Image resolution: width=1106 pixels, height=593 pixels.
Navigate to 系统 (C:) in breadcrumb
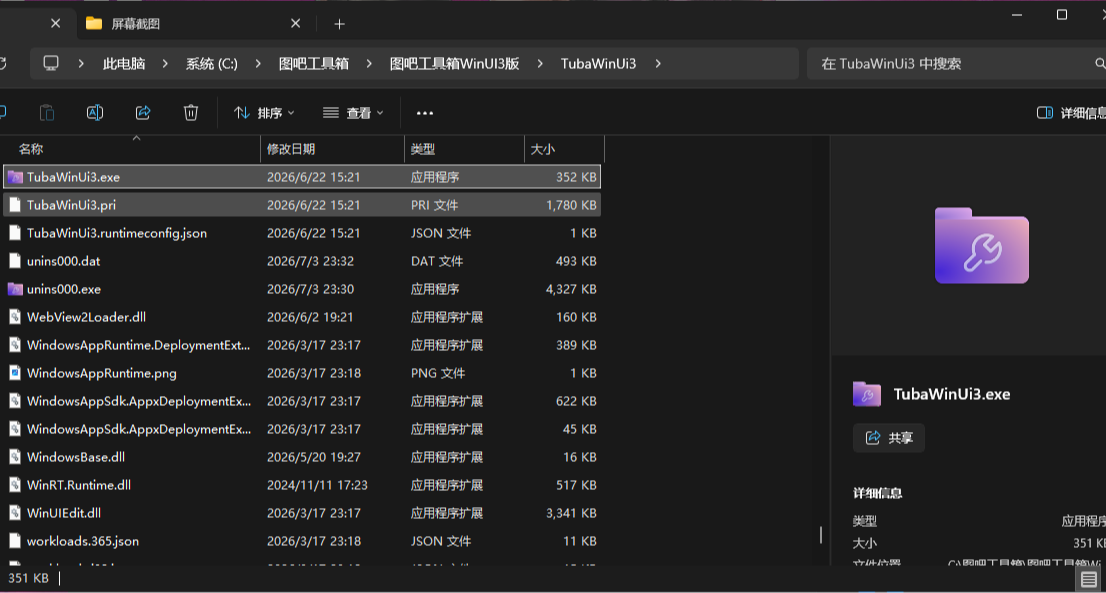[212, 63]
